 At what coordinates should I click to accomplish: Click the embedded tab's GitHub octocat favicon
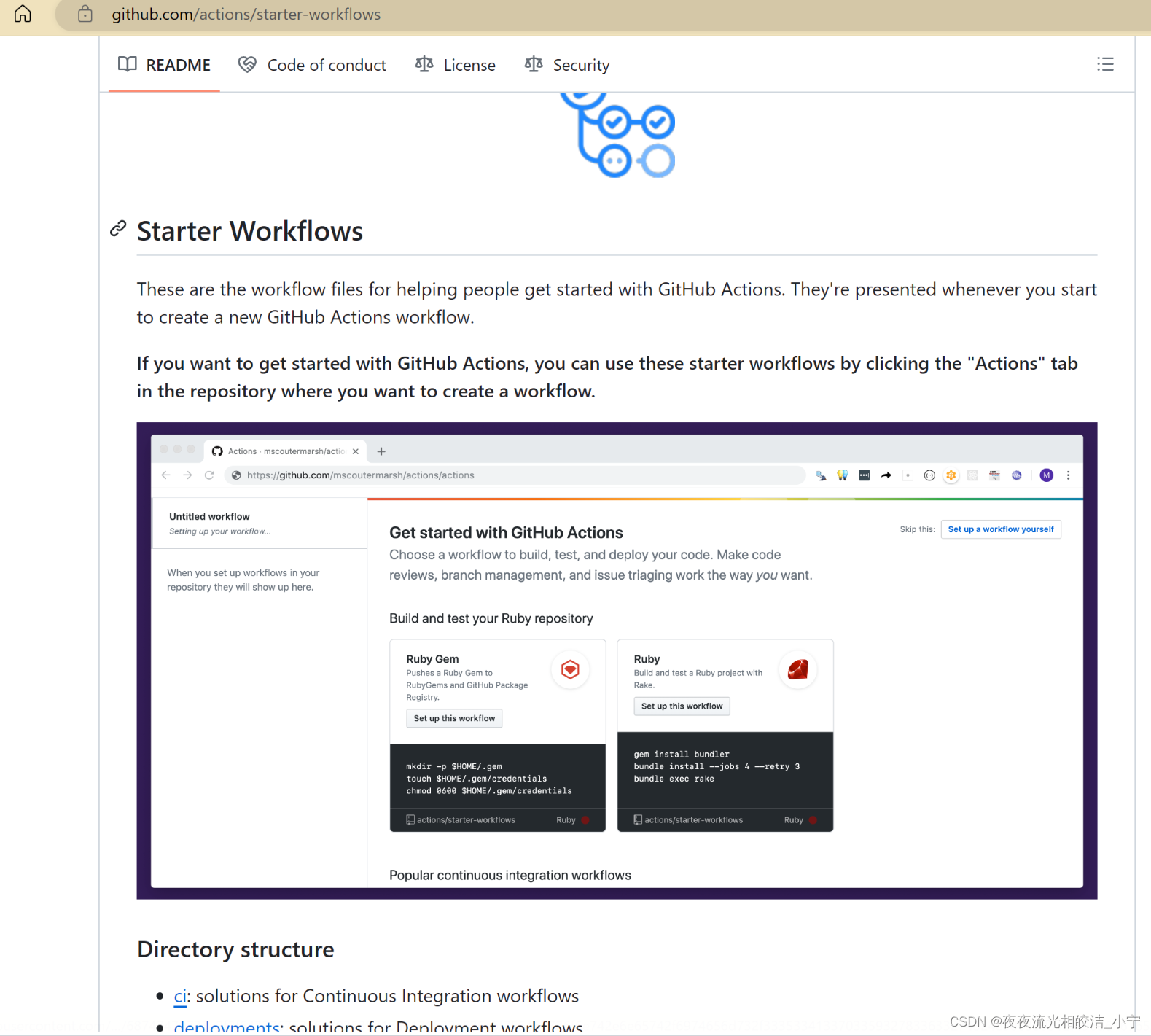(217, 451)
